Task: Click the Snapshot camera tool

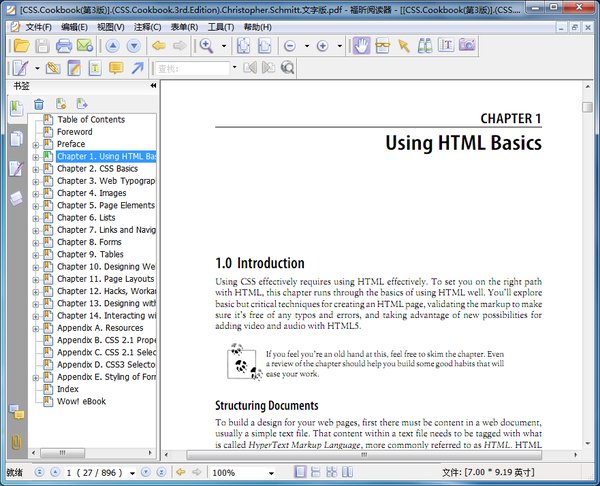Action: [x=467, y=45]
